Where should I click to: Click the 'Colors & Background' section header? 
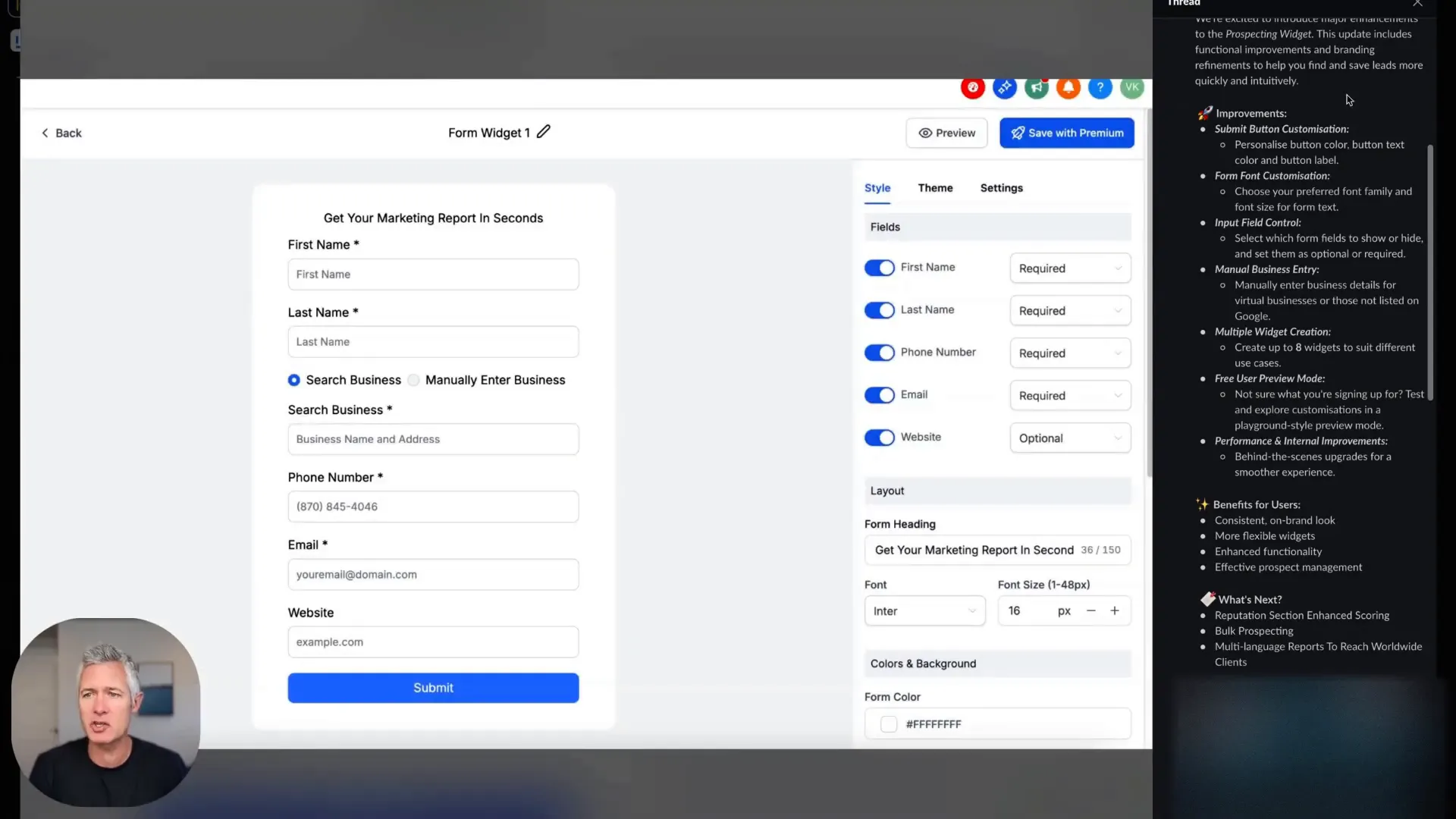coord(997,664)
